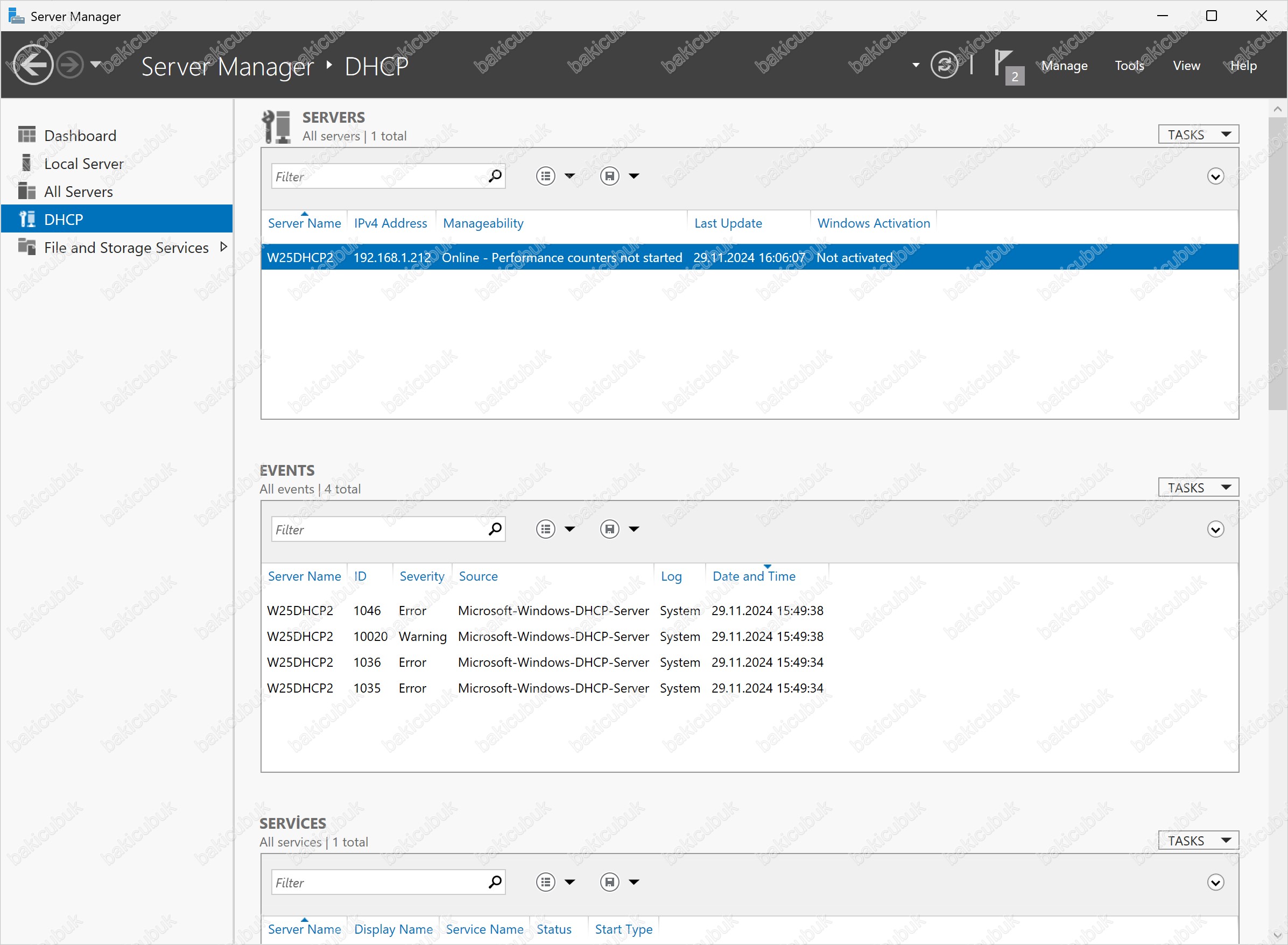Select event 1046 Error row

(x=750, y=610)
